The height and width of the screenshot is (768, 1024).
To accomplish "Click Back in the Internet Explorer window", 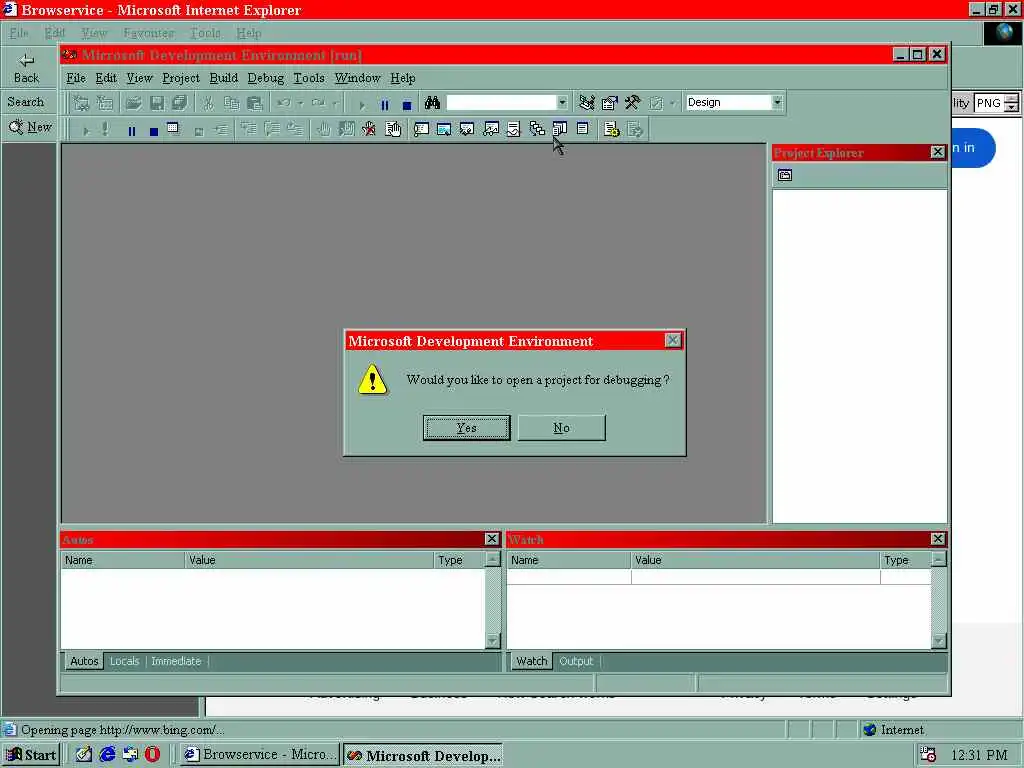I will (x=26, y=69).
